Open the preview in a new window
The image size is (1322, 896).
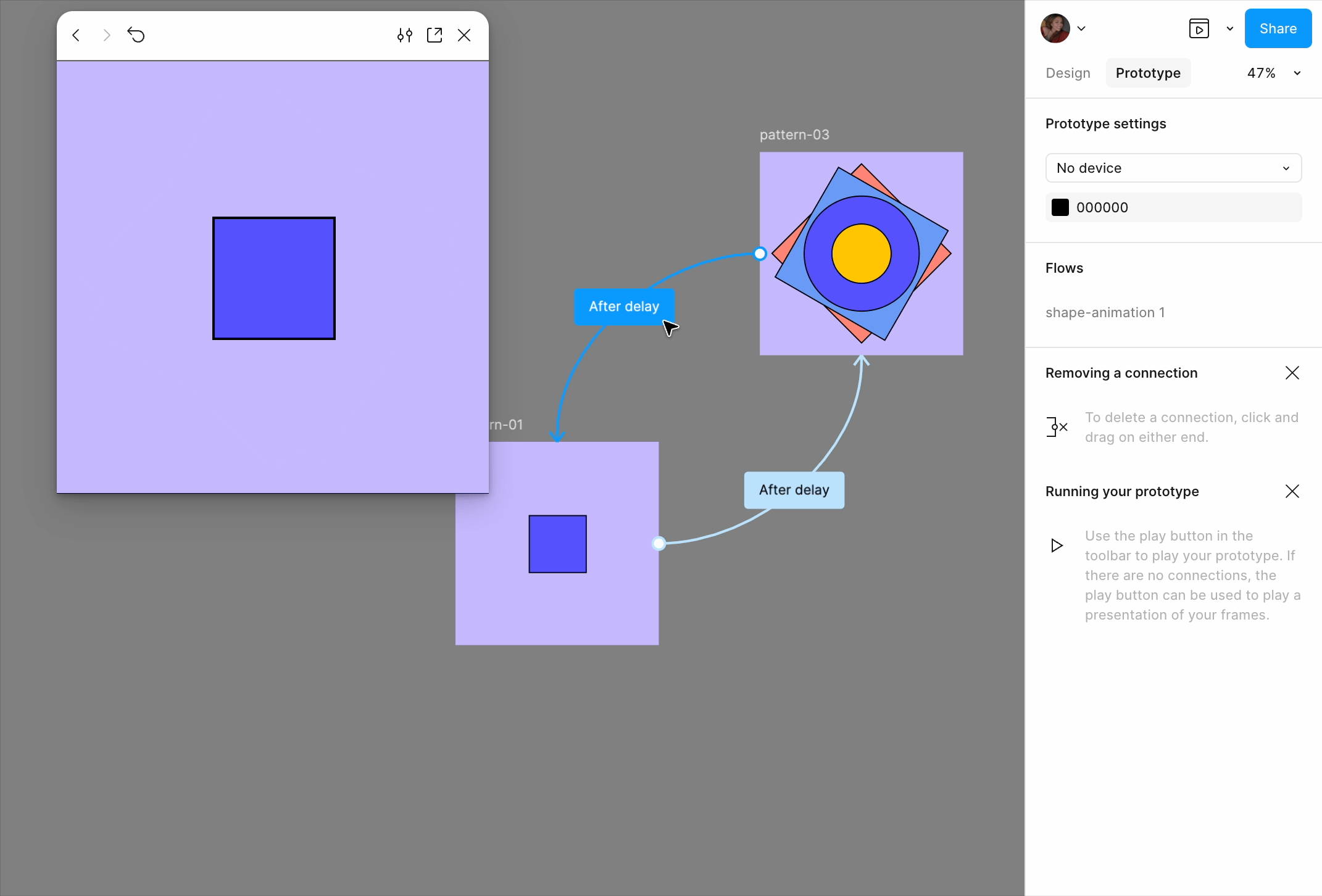pos(434,35)
